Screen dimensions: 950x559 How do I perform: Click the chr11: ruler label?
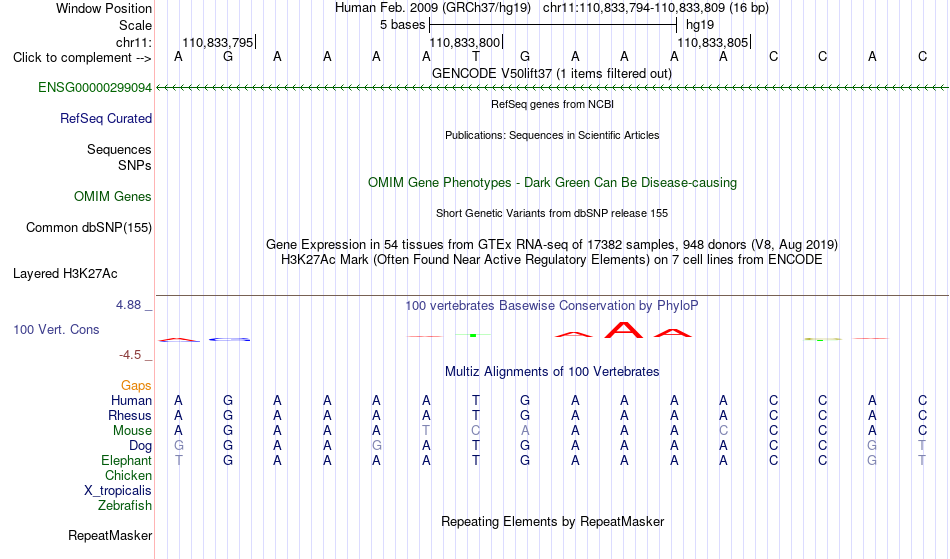coord(134,43)
